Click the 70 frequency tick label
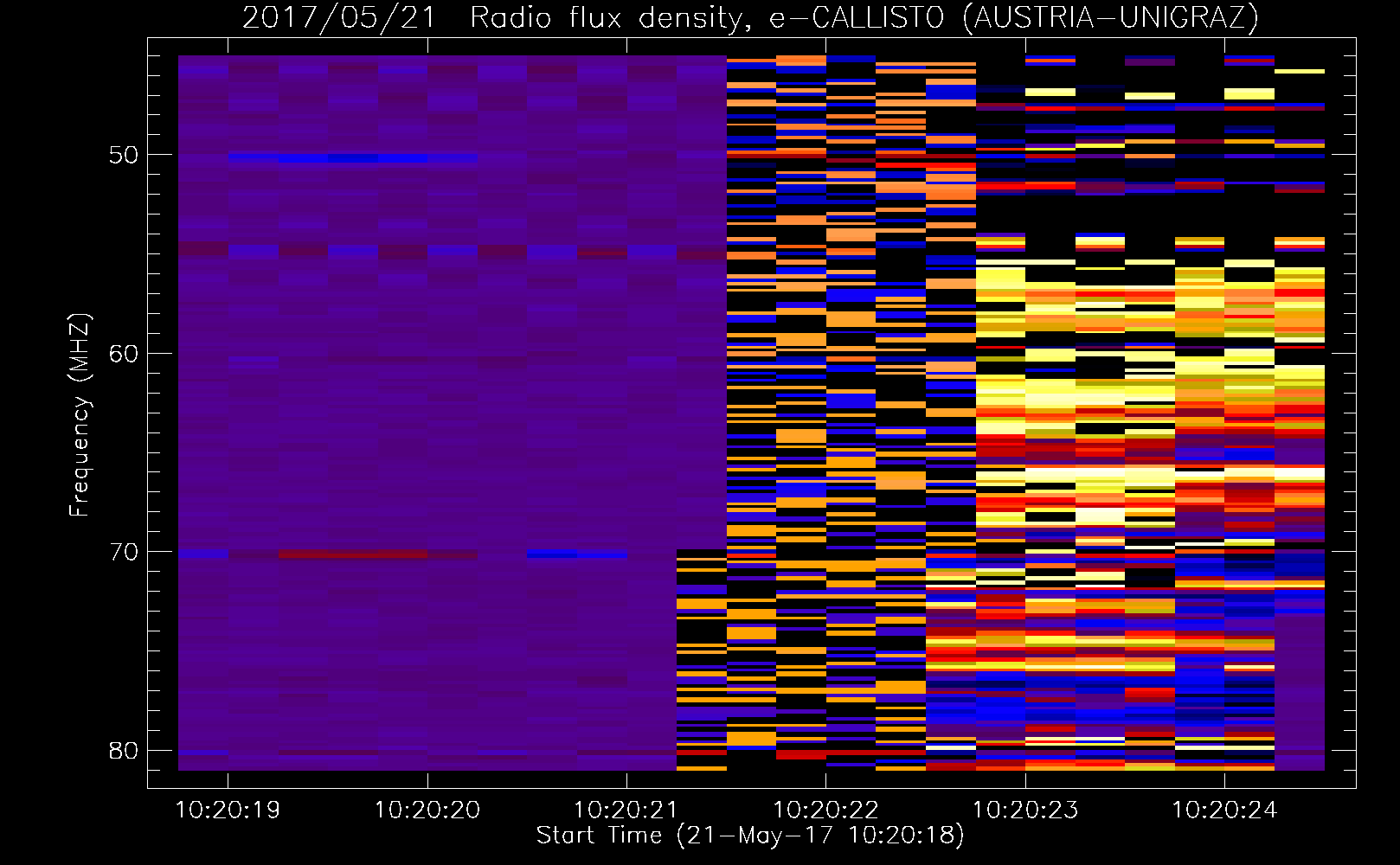This screenshot has height=865, width=1400. click(124, 552)
